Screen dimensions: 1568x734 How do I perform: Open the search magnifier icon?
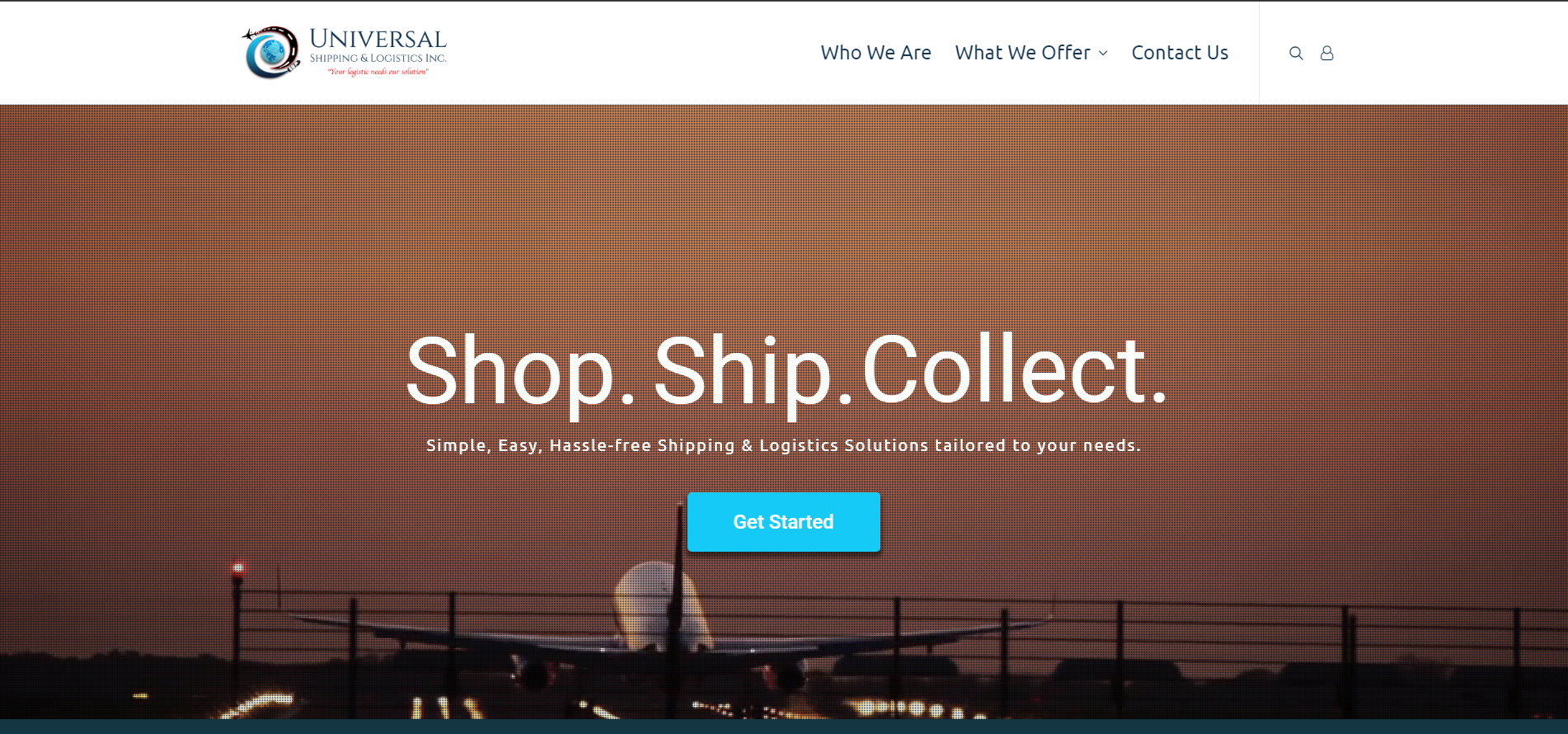1296,53
